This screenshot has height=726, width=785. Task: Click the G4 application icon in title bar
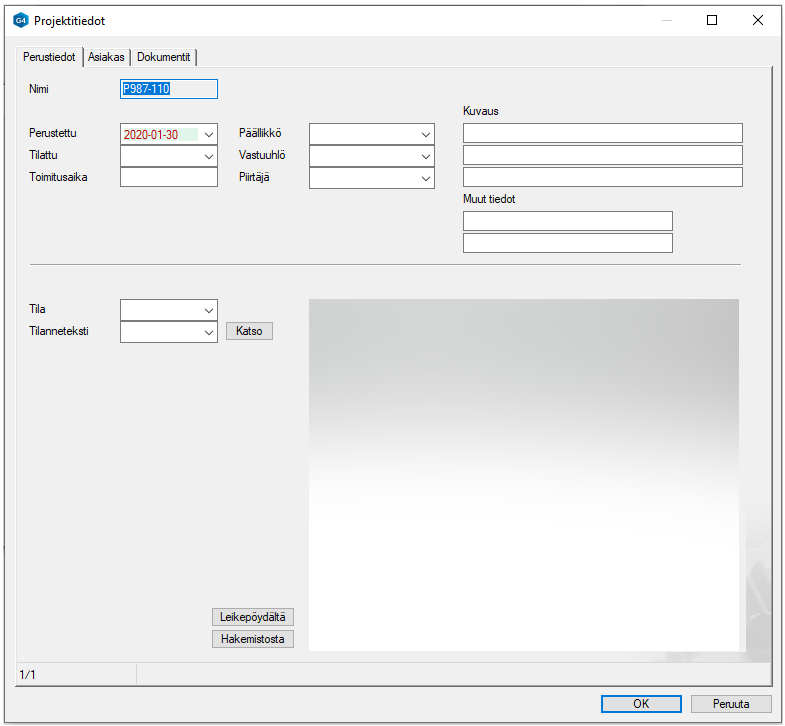click(x=21, y=20)
